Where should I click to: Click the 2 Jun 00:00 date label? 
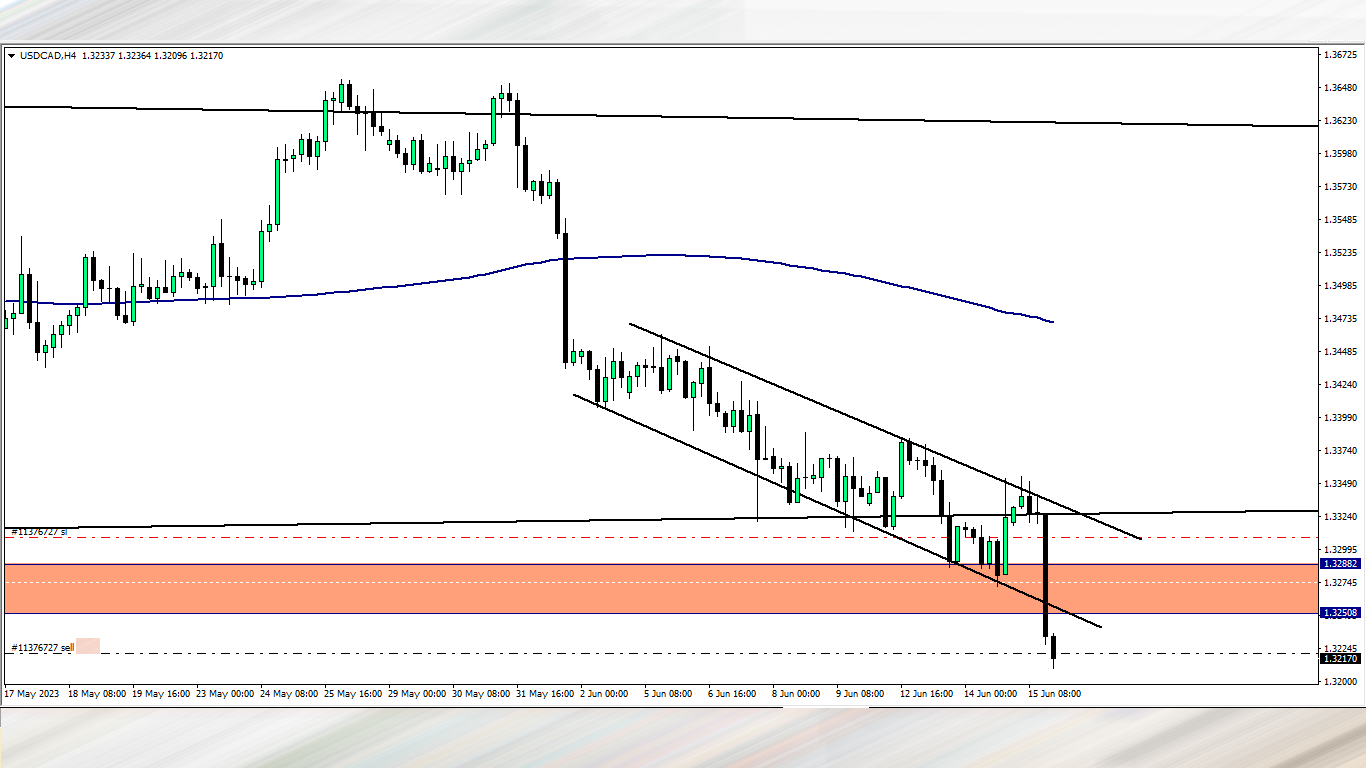click(602, 693)
